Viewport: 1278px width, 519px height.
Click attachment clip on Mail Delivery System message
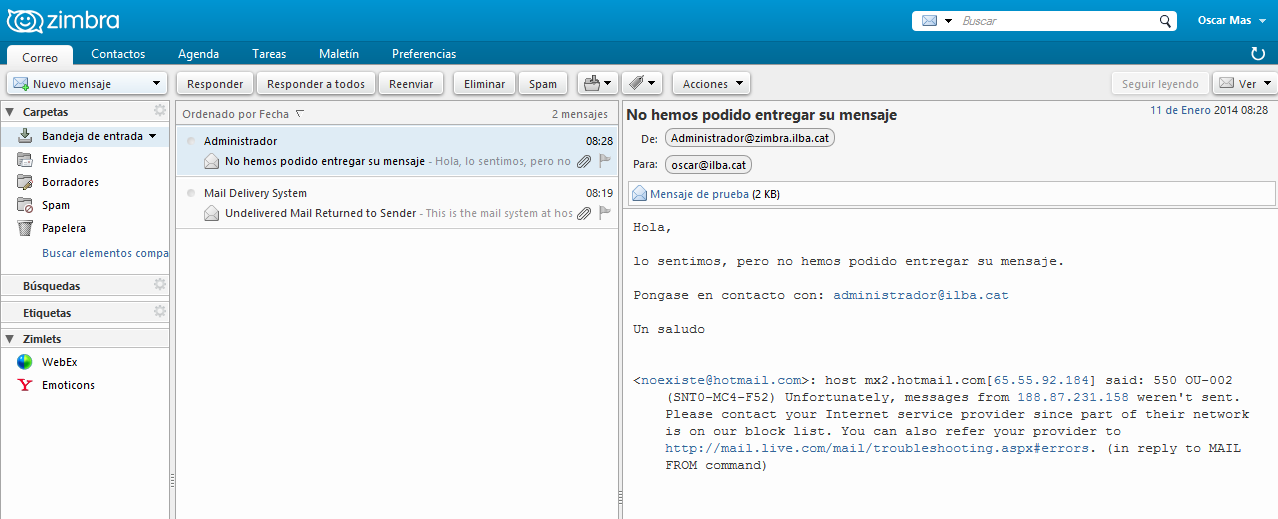584,213
